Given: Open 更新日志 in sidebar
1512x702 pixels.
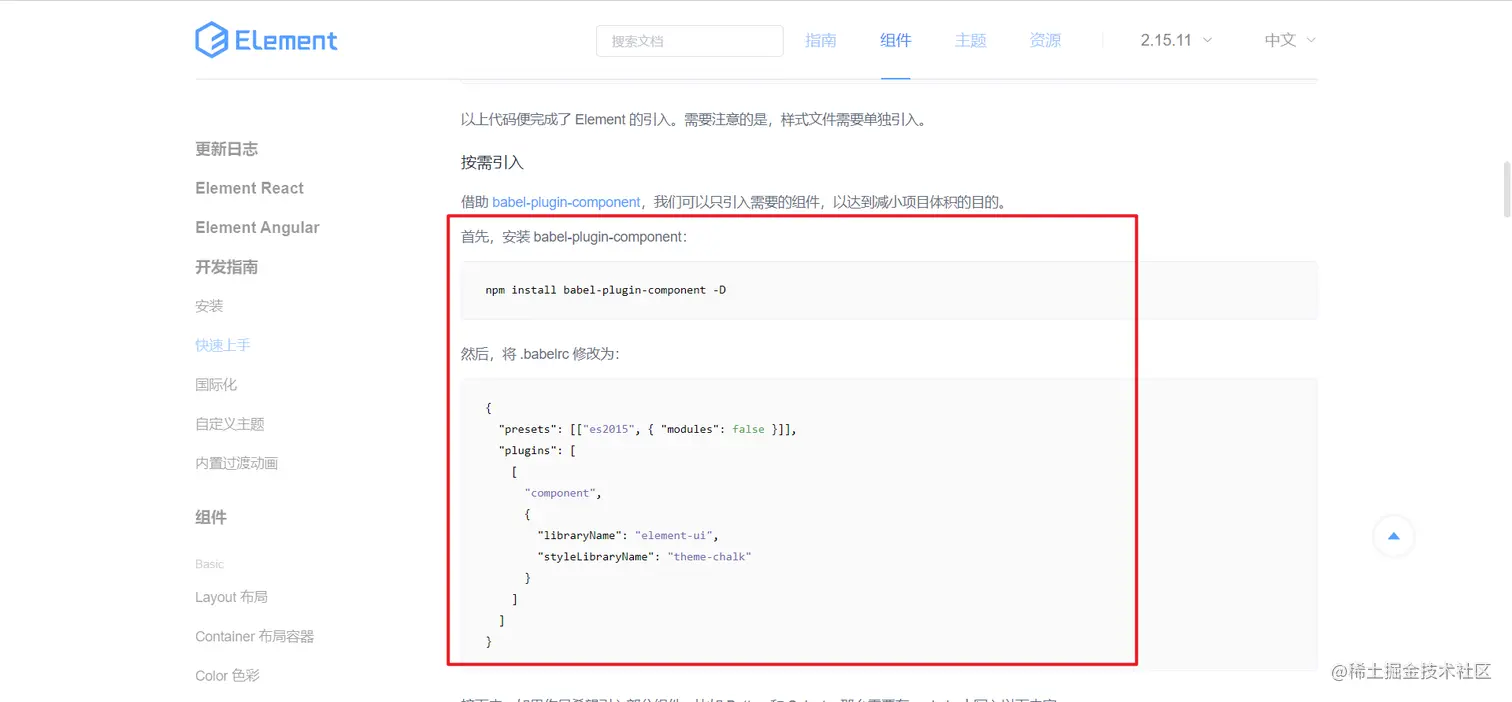Looking at the screenshot, I should pyautogui.click(x=227, y=149).
